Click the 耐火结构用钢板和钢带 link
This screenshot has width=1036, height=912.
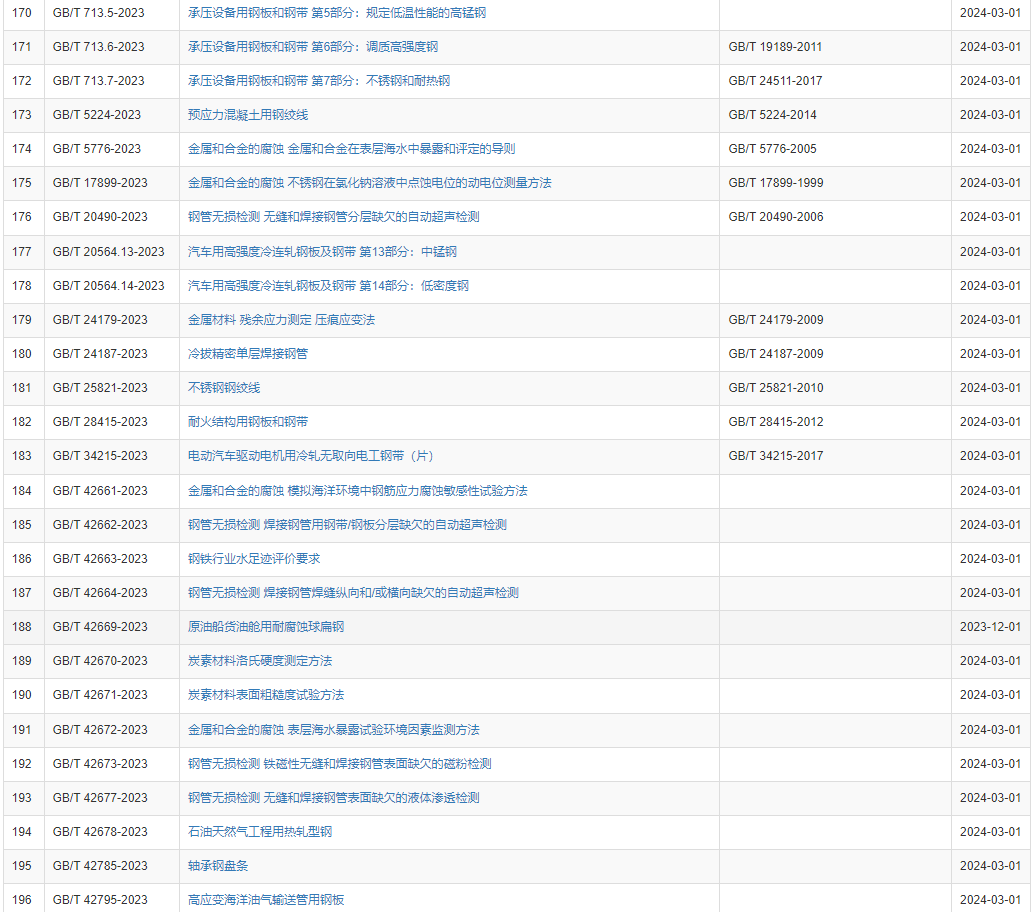248,422
